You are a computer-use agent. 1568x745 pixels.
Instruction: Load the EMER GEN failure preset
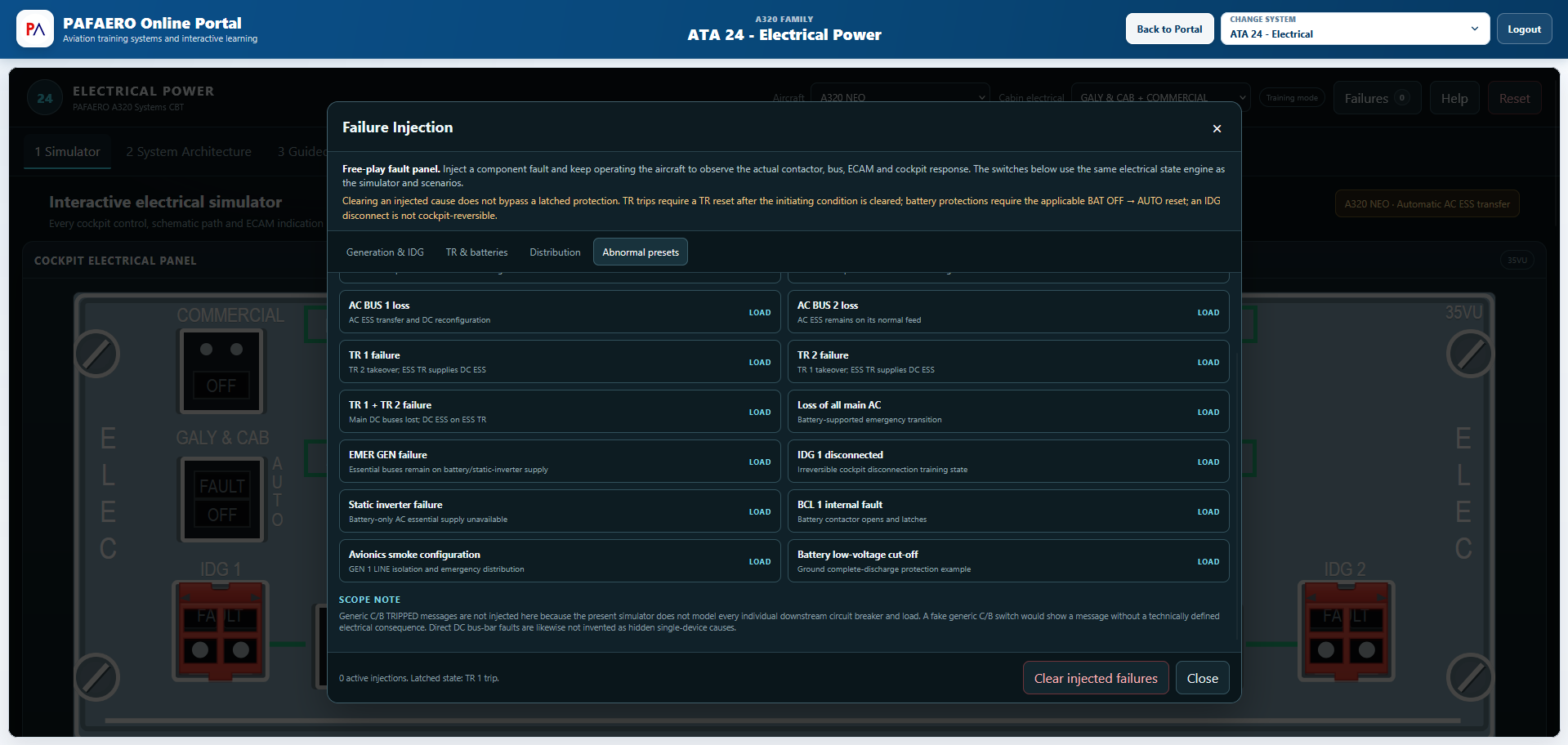pyautogui.click(x=760, y=462)
